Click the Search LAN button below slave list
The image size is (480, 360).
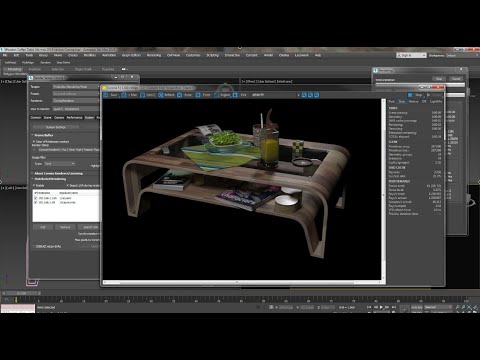[x=90, y=227]
